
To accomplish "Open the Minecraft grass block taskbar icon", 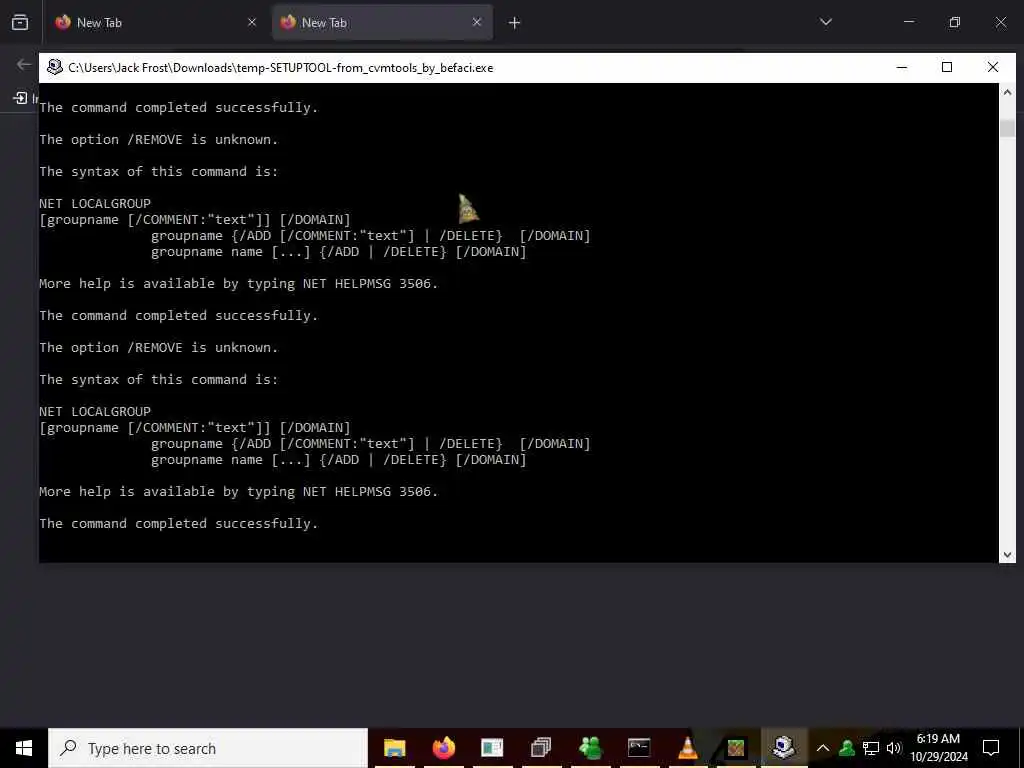I will click(735, 748).
